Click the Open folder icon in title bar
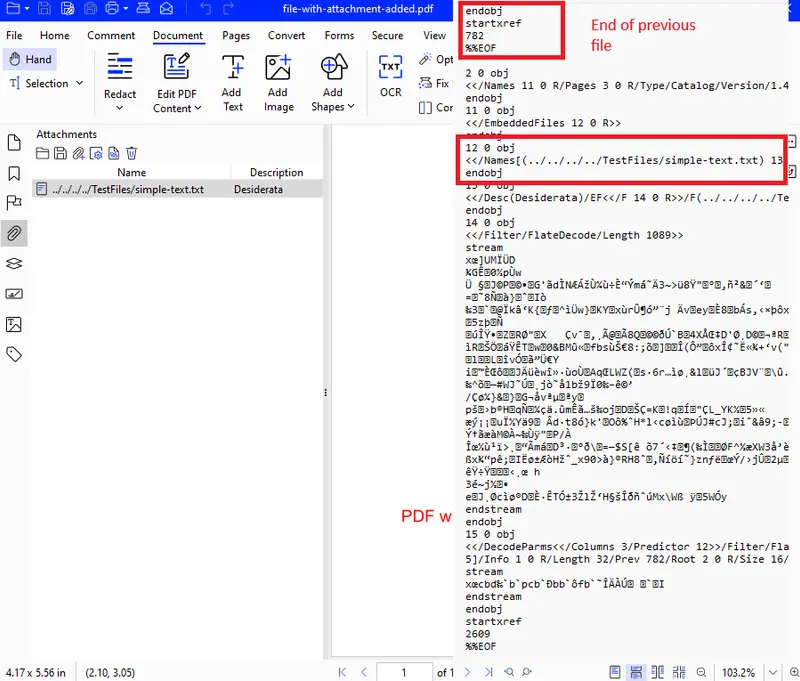Viewport: 800px width, 681px height. pyautogui.click(x=12, y=8)
